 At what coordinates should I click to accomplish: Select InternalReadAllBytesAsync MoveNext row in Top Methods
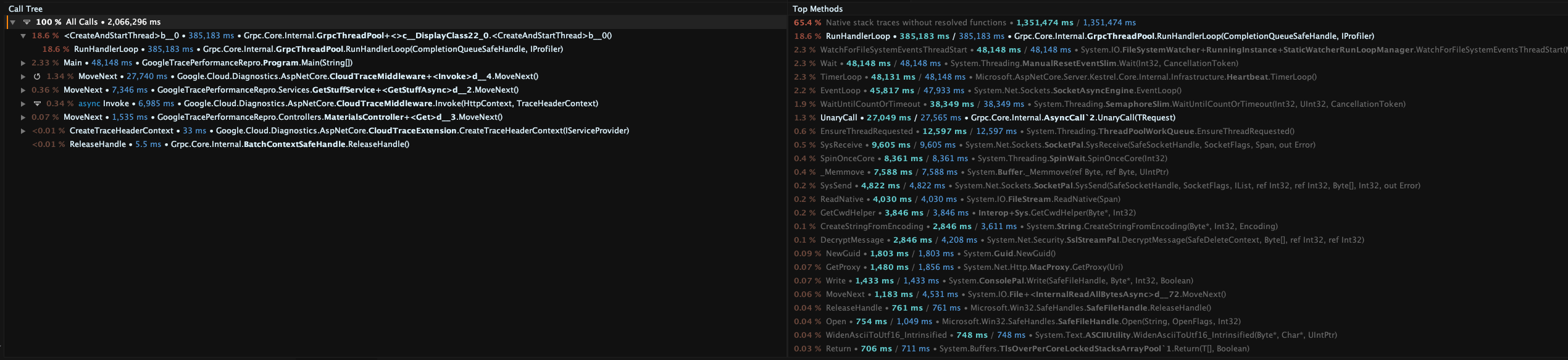point(1178,295)
